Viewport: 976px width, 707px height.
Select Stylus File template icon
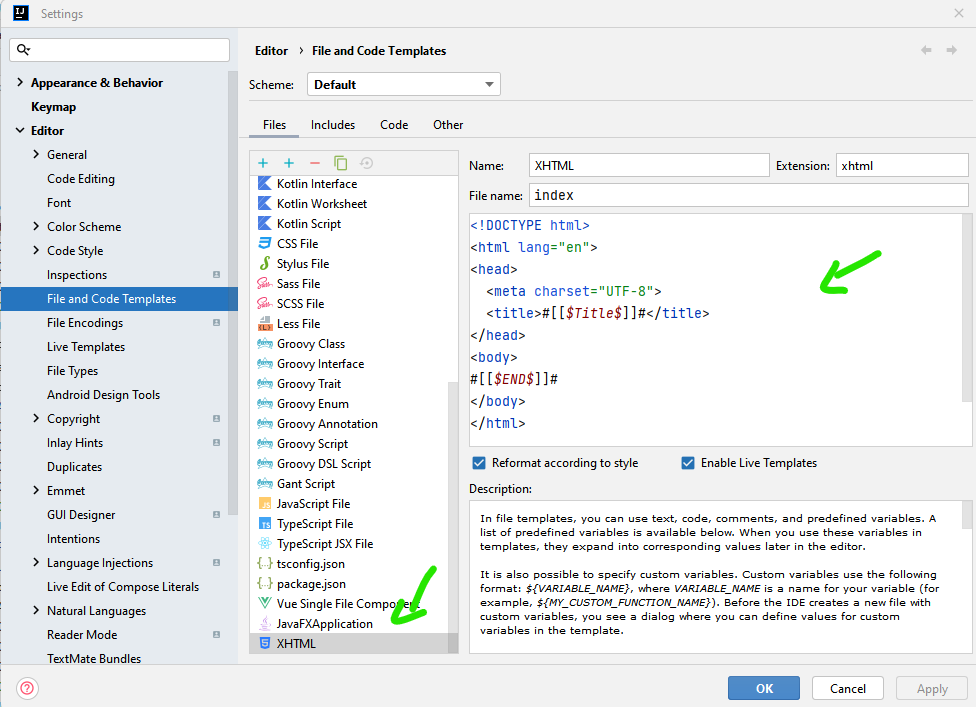click(x=265, y=263)
